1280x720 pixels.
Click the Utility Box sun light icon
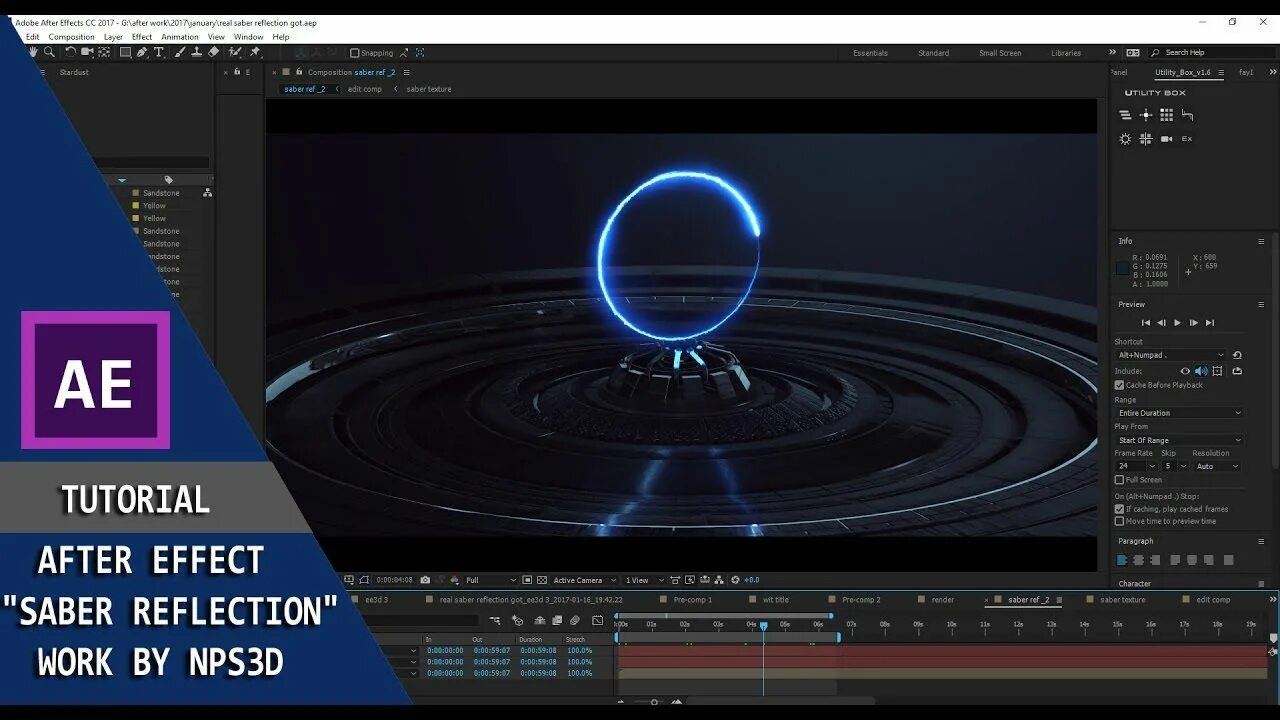point(1125,139)
